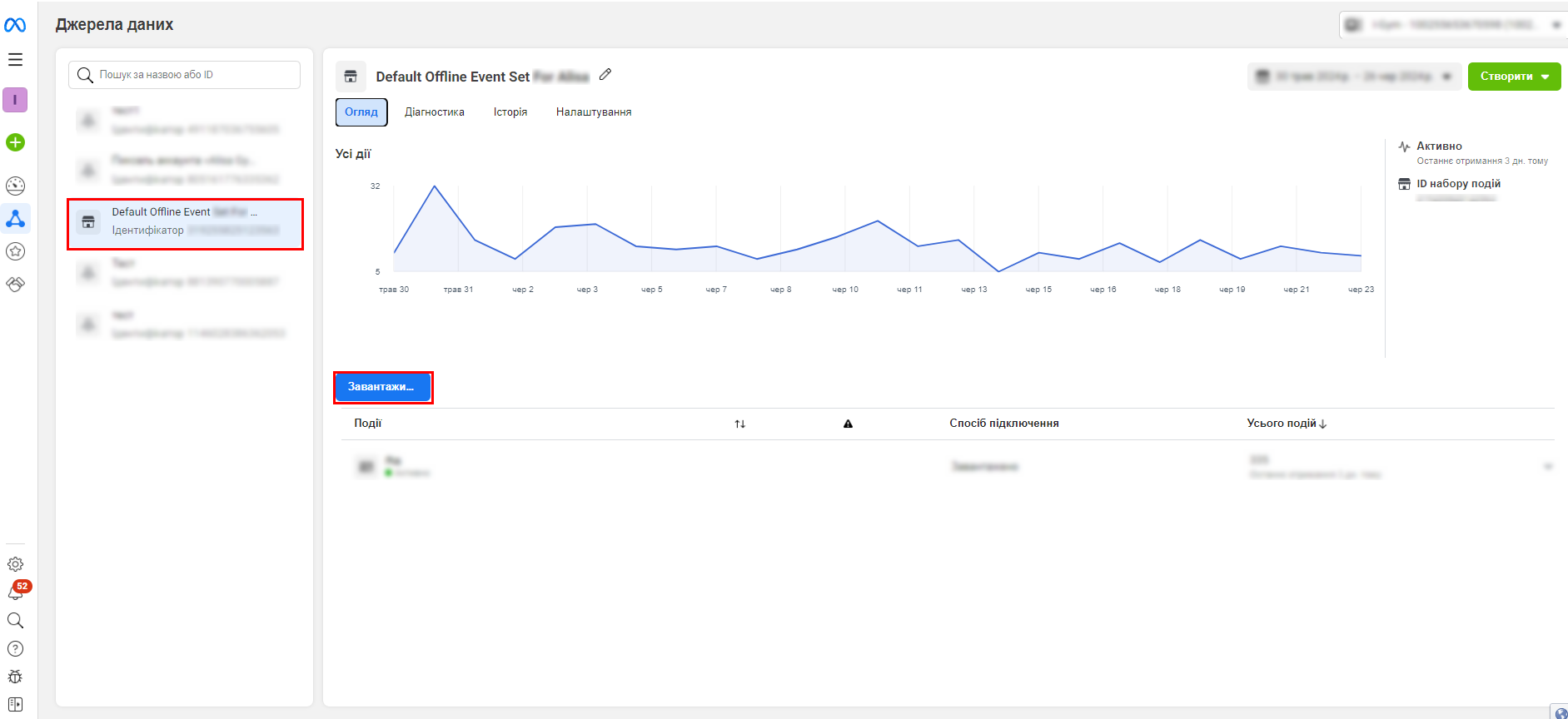
Task: Open the ad account selector dropdown
Action: (x=1453, y=25)
